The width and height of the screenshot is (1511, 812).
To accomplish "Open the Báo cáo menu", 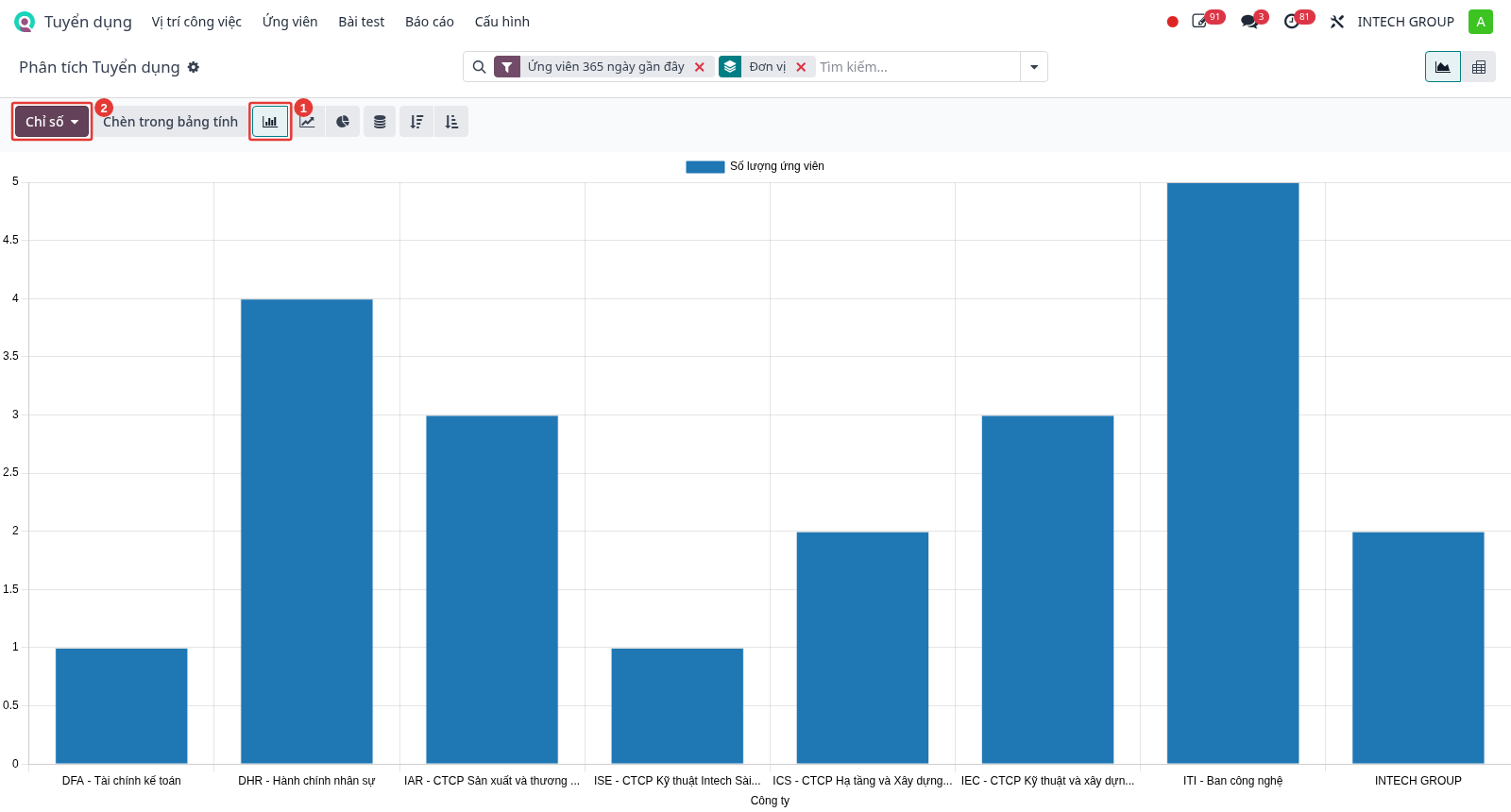I will coord(430,22).
